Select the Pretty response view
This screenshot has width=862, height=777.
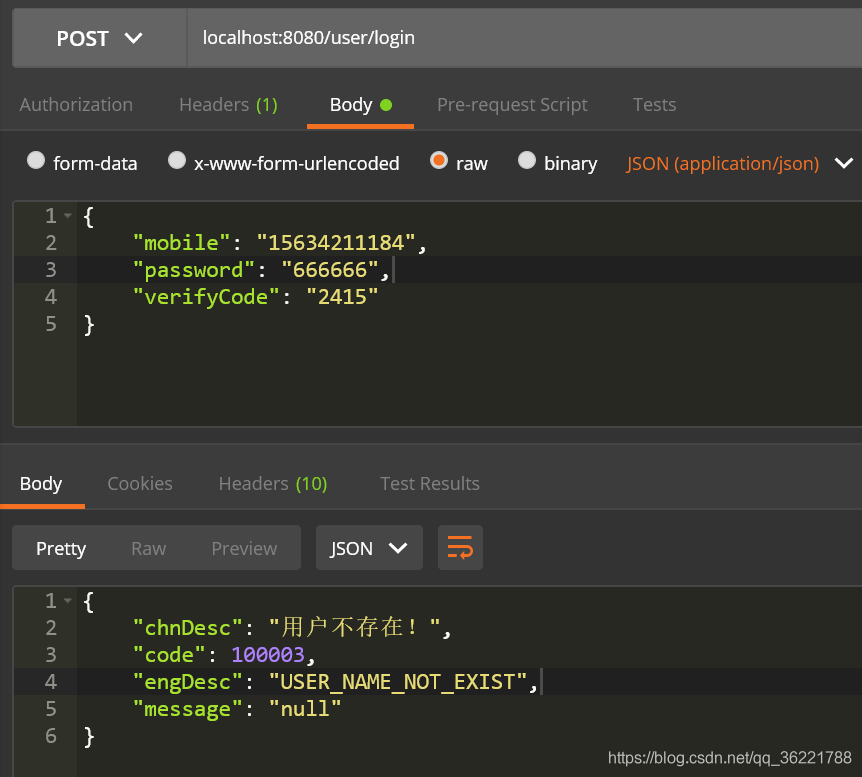click(61, 548)
